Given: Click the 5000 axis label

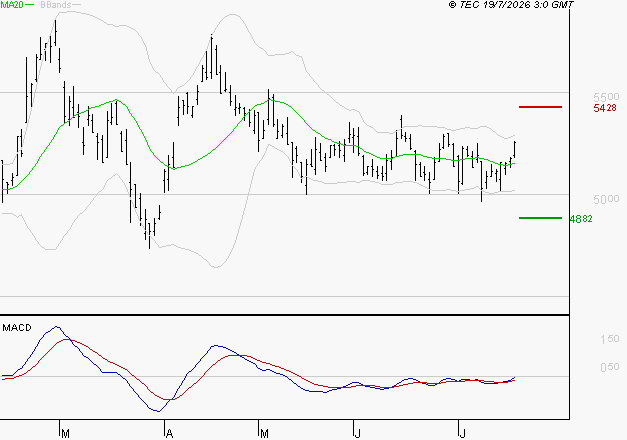Looking at the screenshot, I should click(606, 199).
